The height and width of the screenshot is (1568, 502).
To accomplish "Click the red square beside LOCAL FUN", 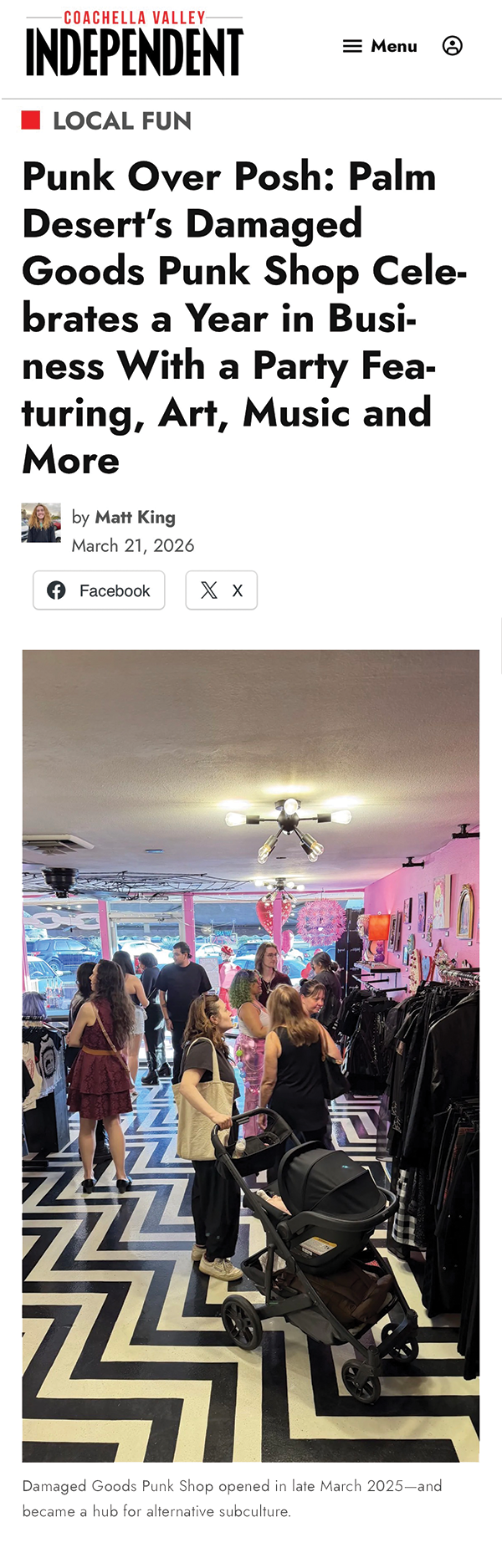I will click(31, 120).
